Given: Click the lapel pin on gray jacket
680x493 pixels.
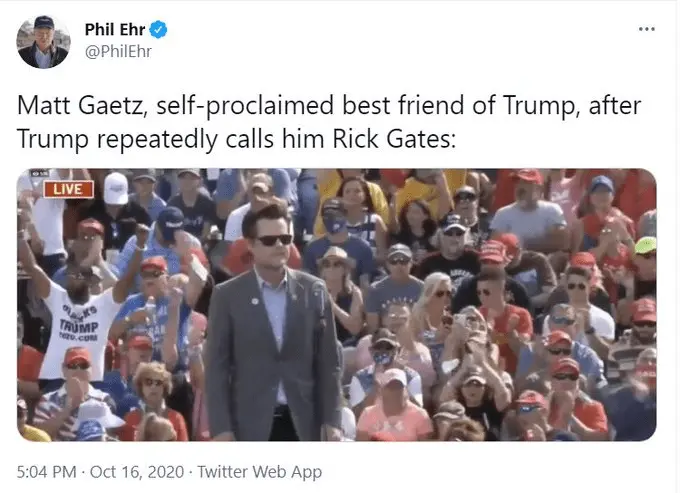Looking at the screenshot, I should tap(255, 301).
